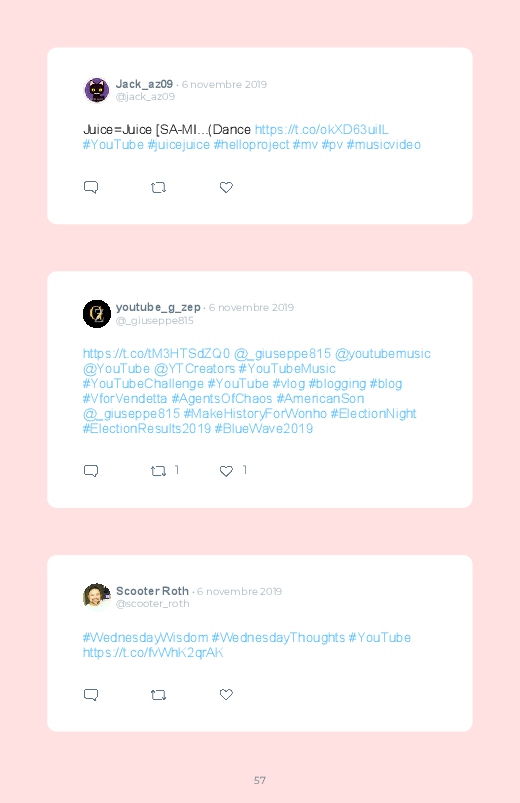Like Scooter Roth's tweet
The width and height of the screenshot is (520, 803).
(226, 694)
